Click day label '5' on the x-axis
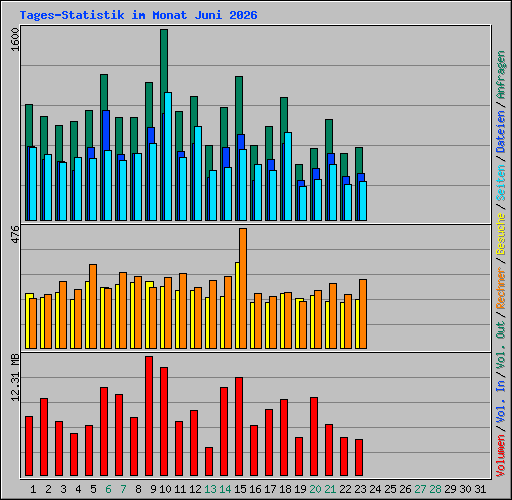This screenshot has height=500, width=512. point(93,489)
